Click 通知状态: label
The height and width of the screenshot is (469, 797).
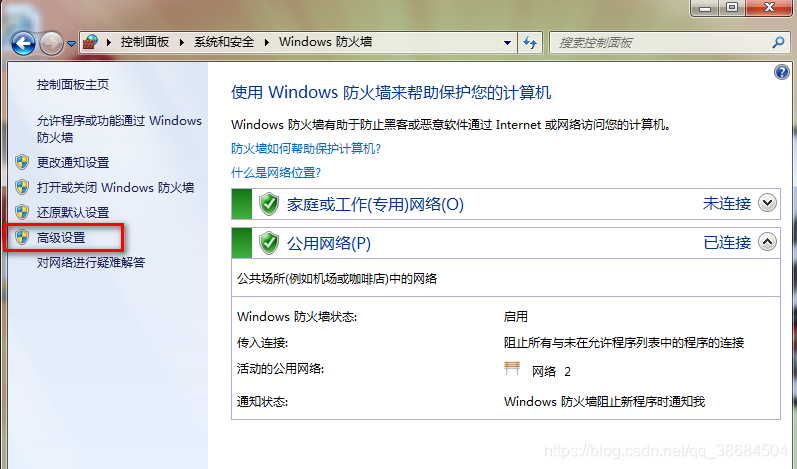click(x=262, y=401)
